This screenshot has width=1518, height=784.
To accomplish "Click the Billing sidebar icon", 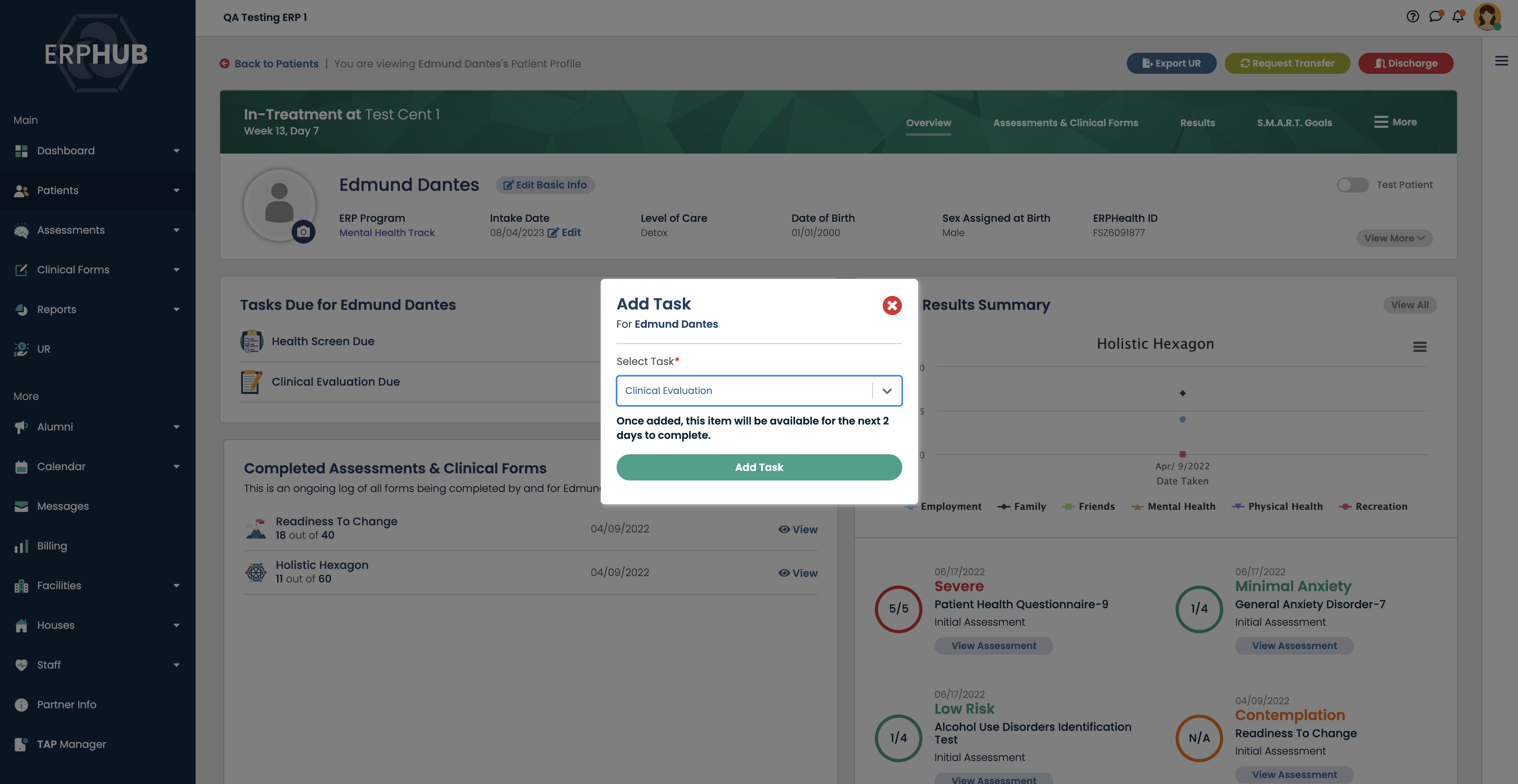I will (21, 546).
